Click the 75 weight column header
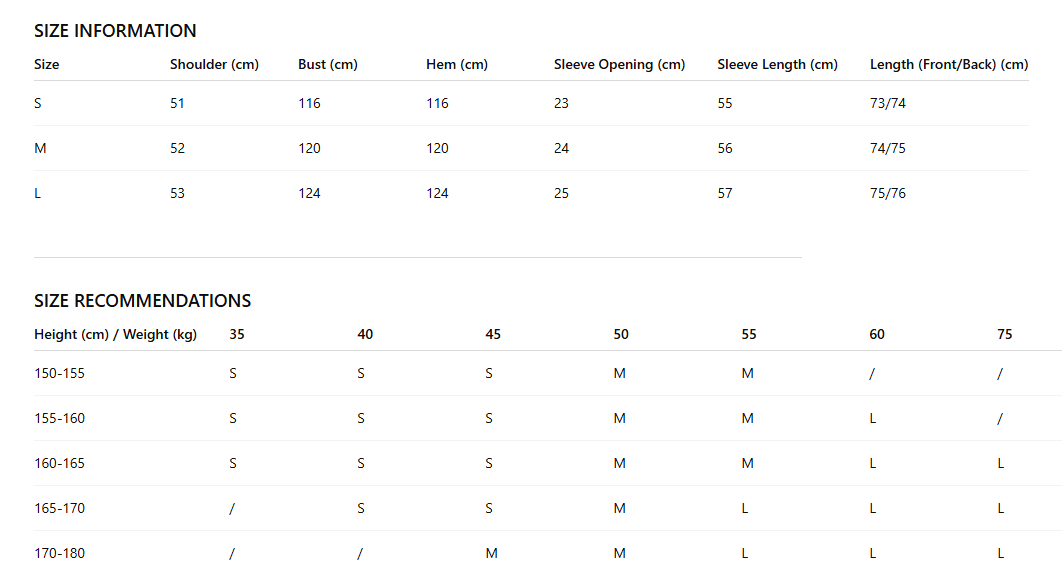Viewport: 1062px width, 585px height. pyautogui.click(x=1004, y=334)
